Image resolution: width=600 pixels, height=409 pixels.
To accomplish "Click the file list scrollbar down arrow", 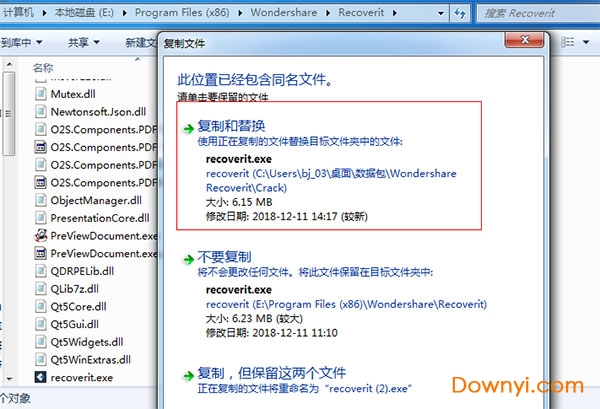I will (x=9, y=379).
